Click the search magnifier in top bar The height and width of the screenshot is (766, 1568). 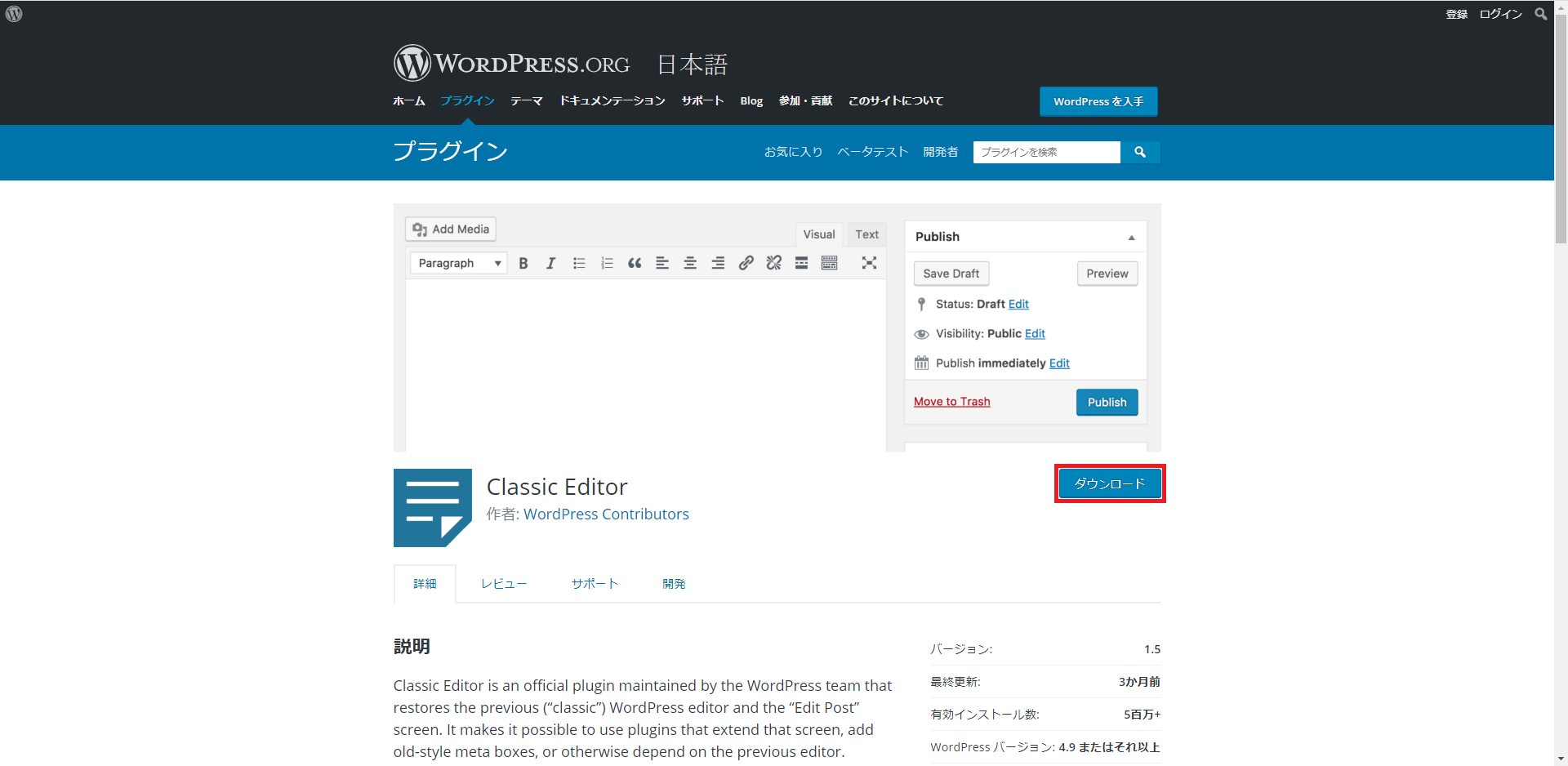pos(1540,14)
